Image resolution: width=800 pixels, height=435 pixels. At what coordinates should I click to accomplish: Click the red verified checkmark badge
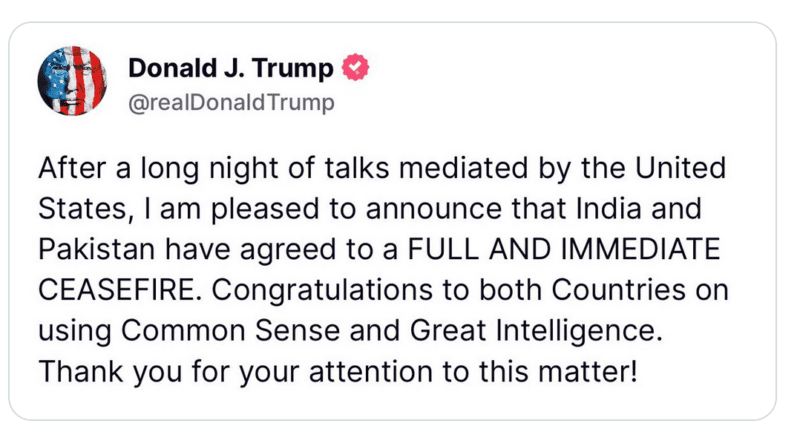click(355, 67)
